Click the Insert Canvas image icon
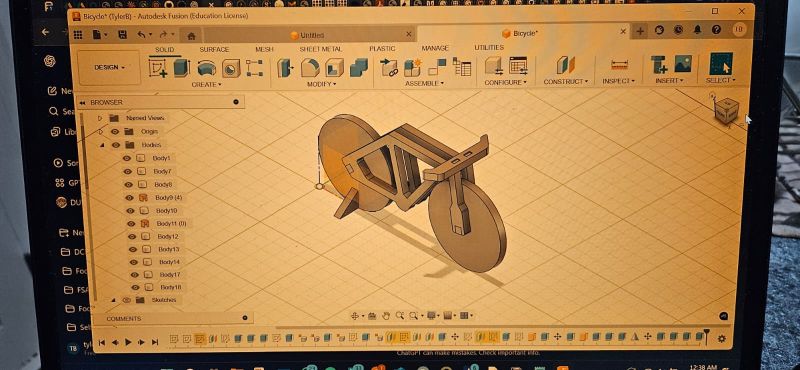Image resolution: width=800 pixels, height=370 pixels. pyautogui.click(x=683, y=64)
